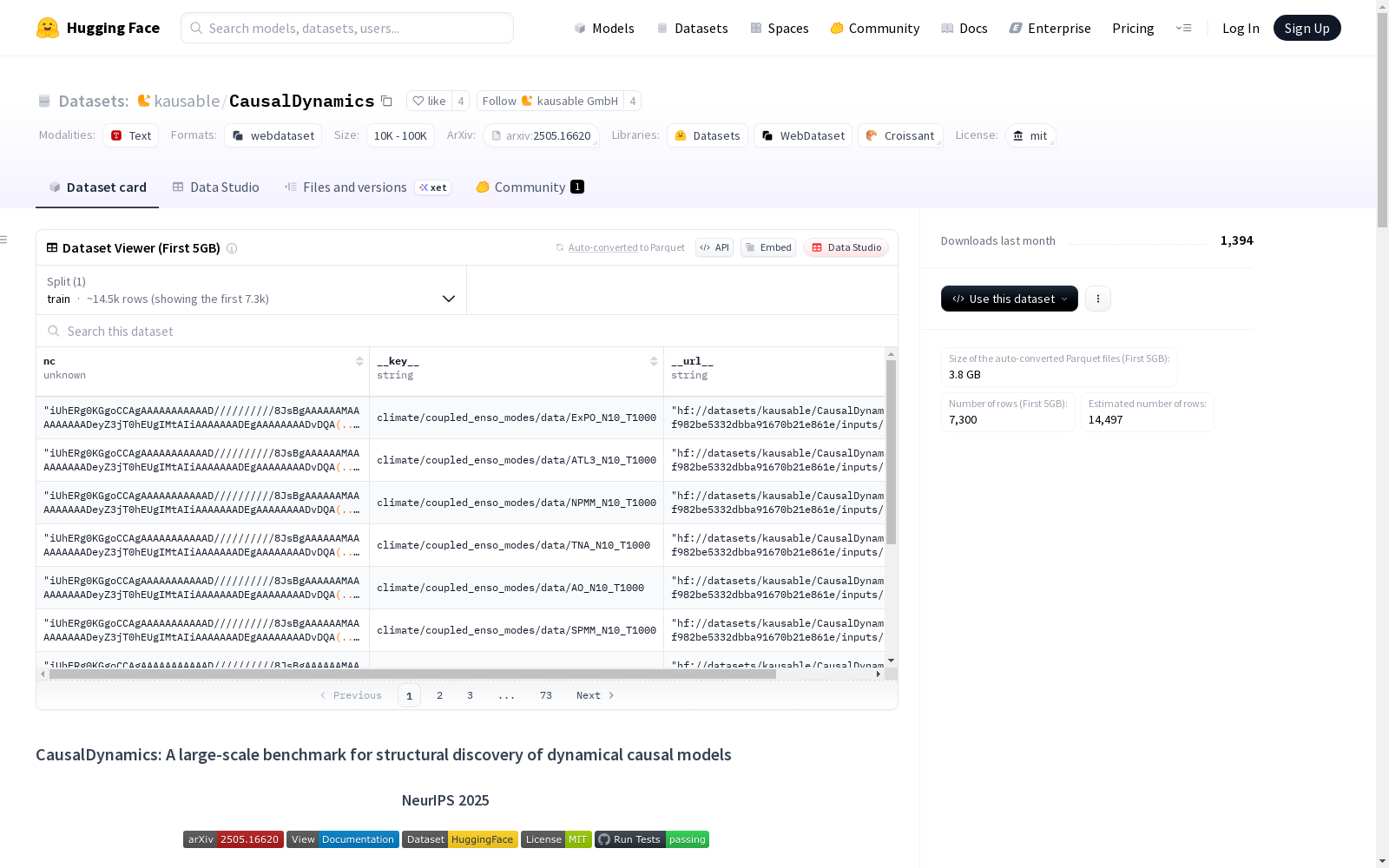Select ExPO_N10_T1000 key cell
Screen dimensions: 1389x868
pos(517,418)
